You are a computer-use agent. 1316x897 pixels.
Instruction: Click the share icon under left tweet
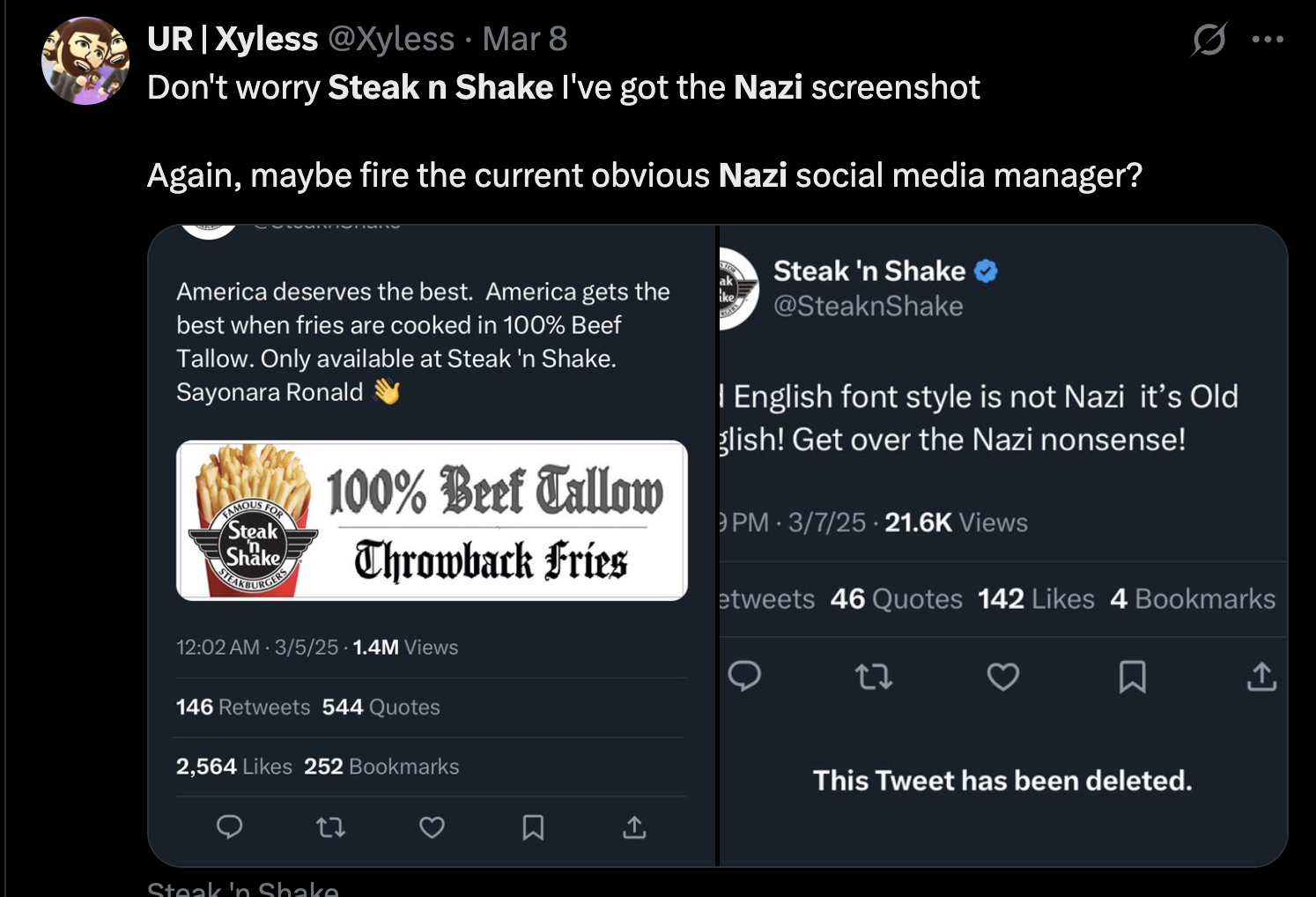(x=634, y=827)
